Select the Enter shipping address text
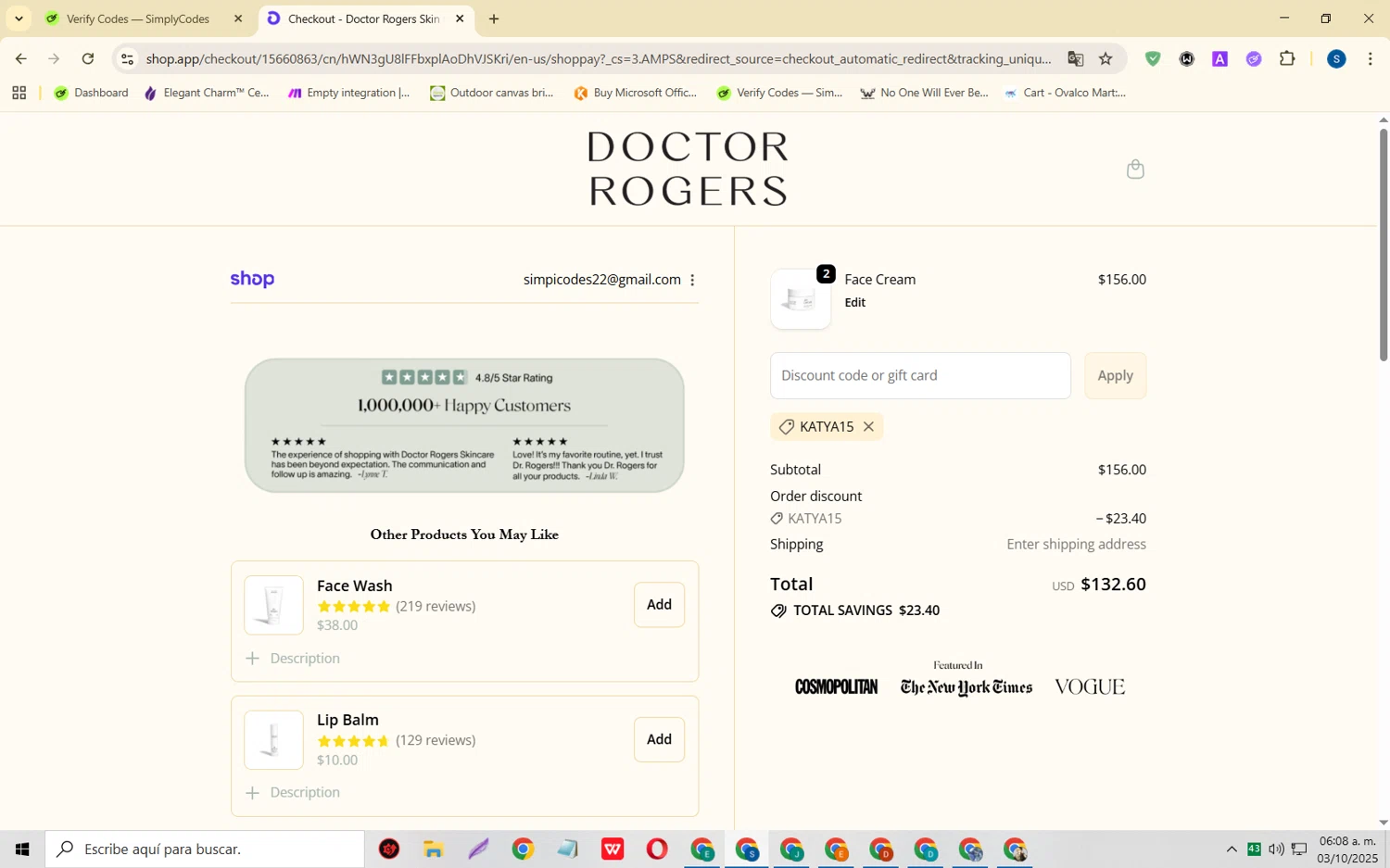Viewport: 1390px width, 868px height. 1076,544
